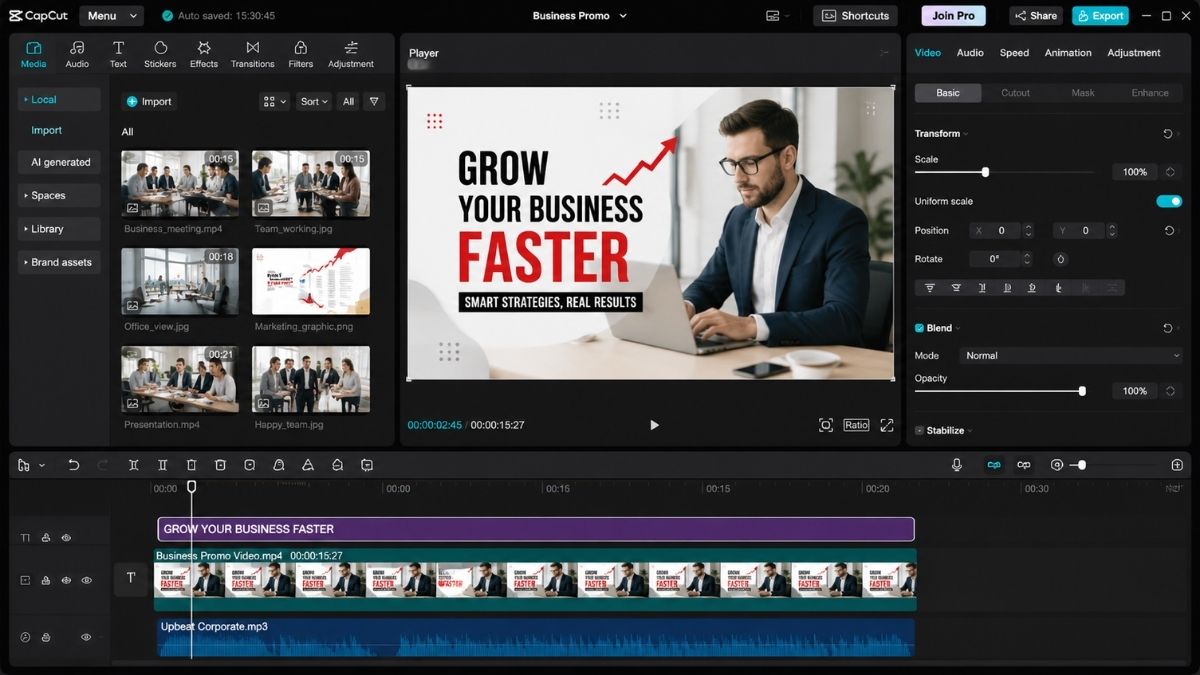Switch to the Animation tab
This screenshot has width=1200, height=675.
[1068, 53]
